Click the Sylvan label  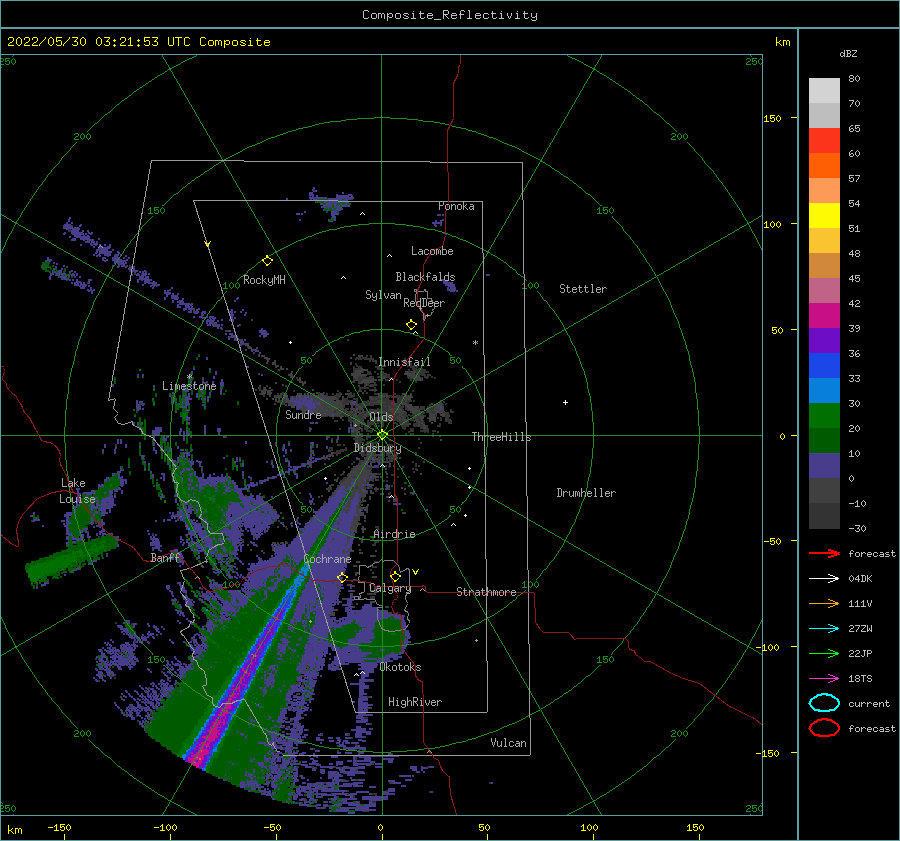point(383,295)
